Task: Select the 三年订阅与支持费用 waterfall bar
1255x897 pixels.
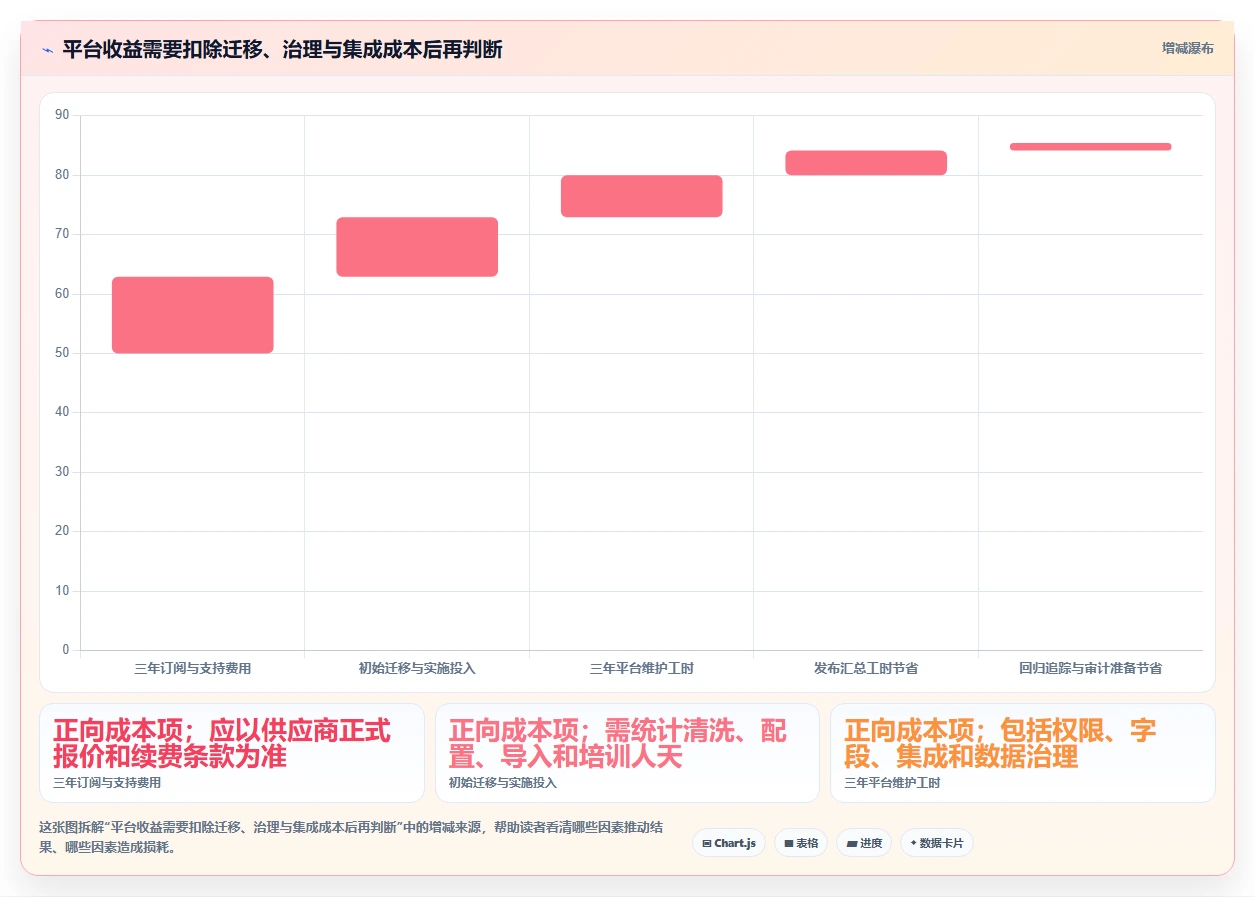Action: [193, 315]
